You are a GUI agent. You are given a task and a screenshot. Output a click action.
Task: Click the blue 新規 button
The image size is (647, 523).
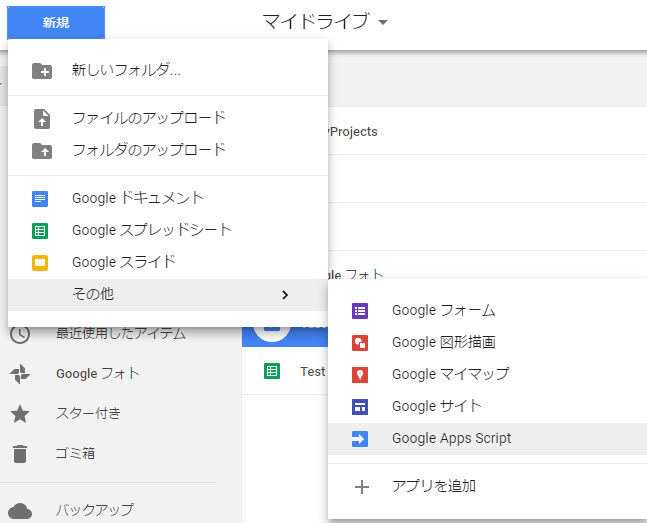[56, 22]
